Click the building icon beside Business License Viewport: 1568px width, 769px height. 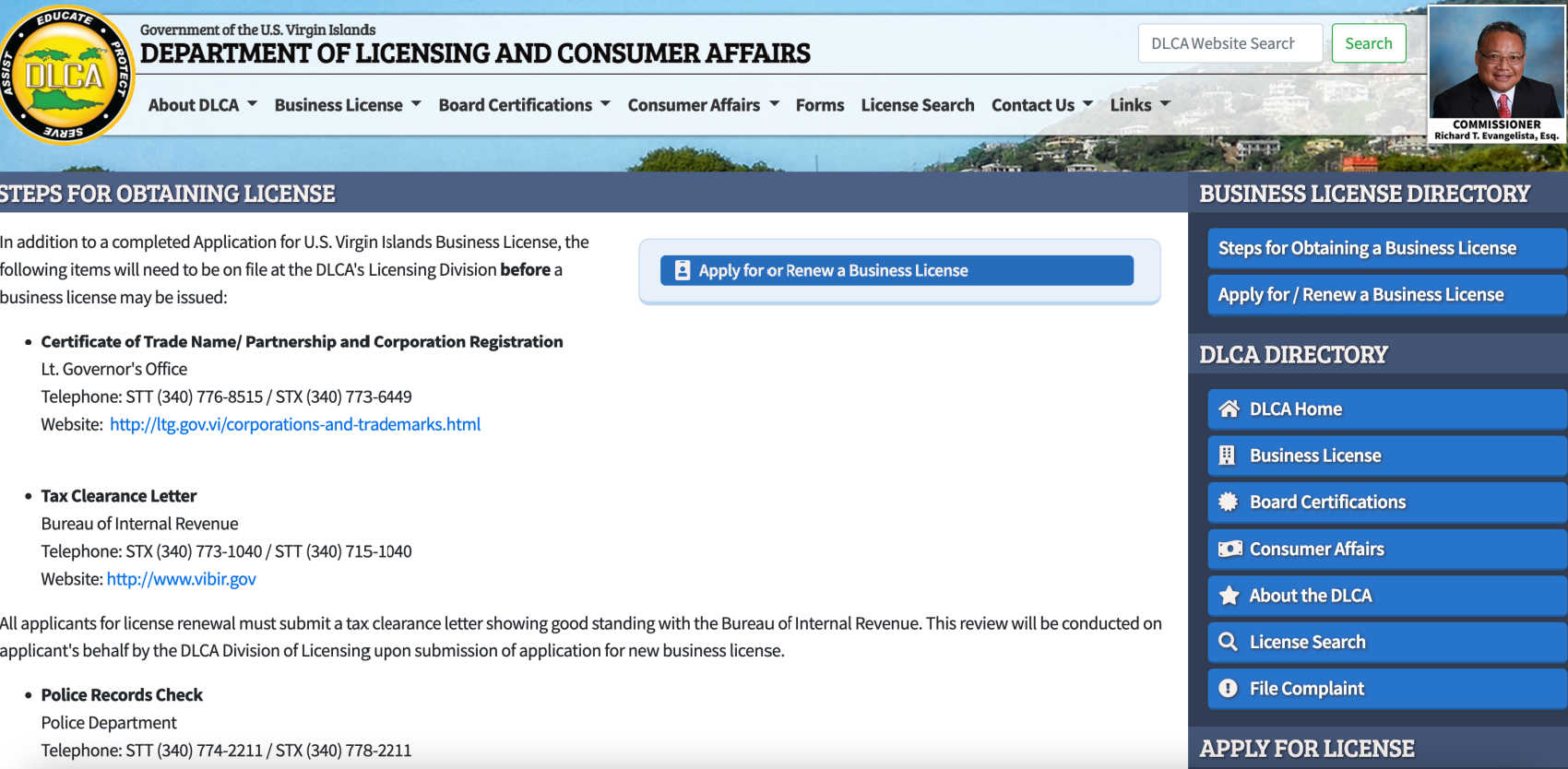tap(1227, 455)
